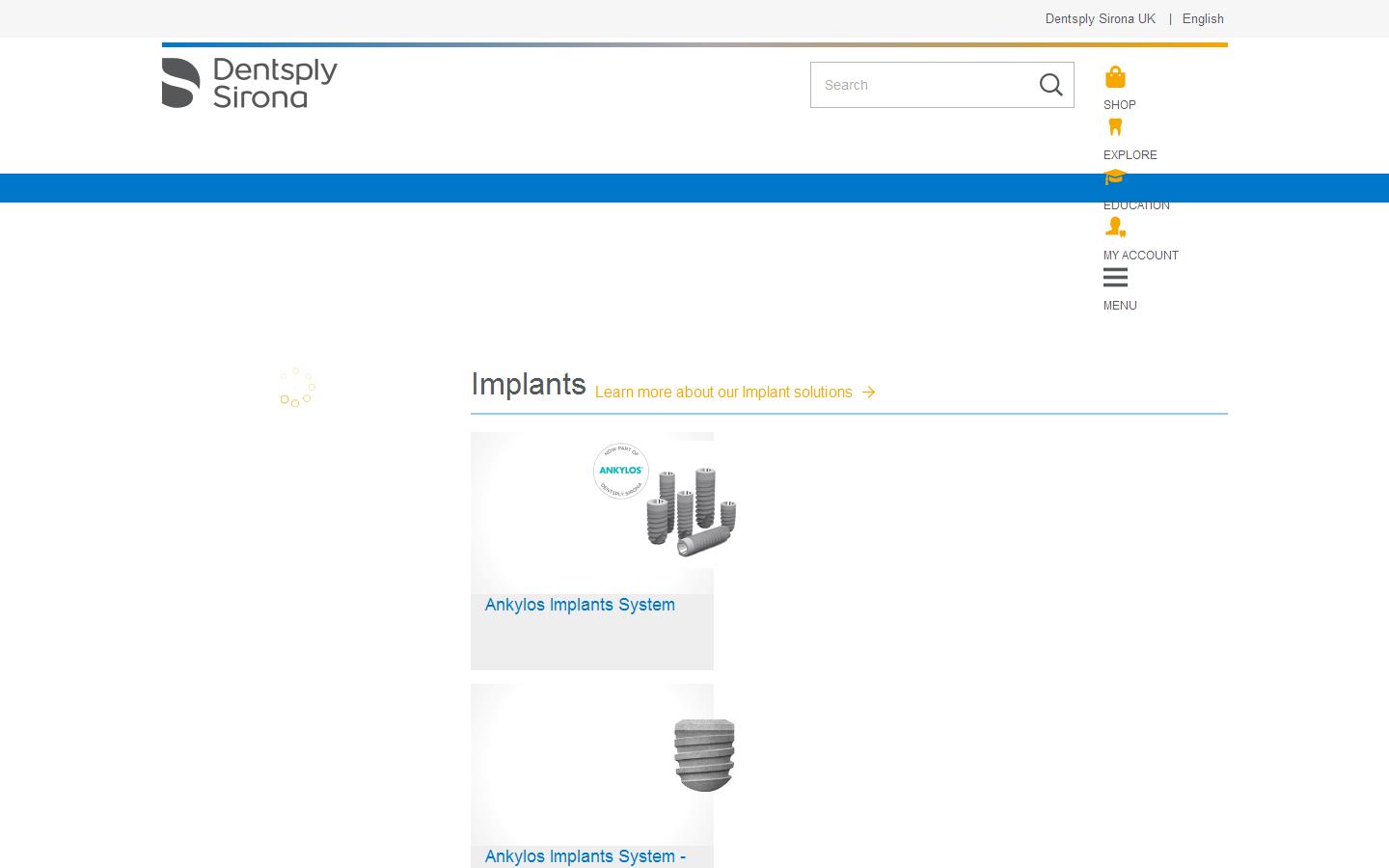The image size is (1389, 868).
Task: Open the English language selector
Action: pyautogui.click(x=1203, y=18)
